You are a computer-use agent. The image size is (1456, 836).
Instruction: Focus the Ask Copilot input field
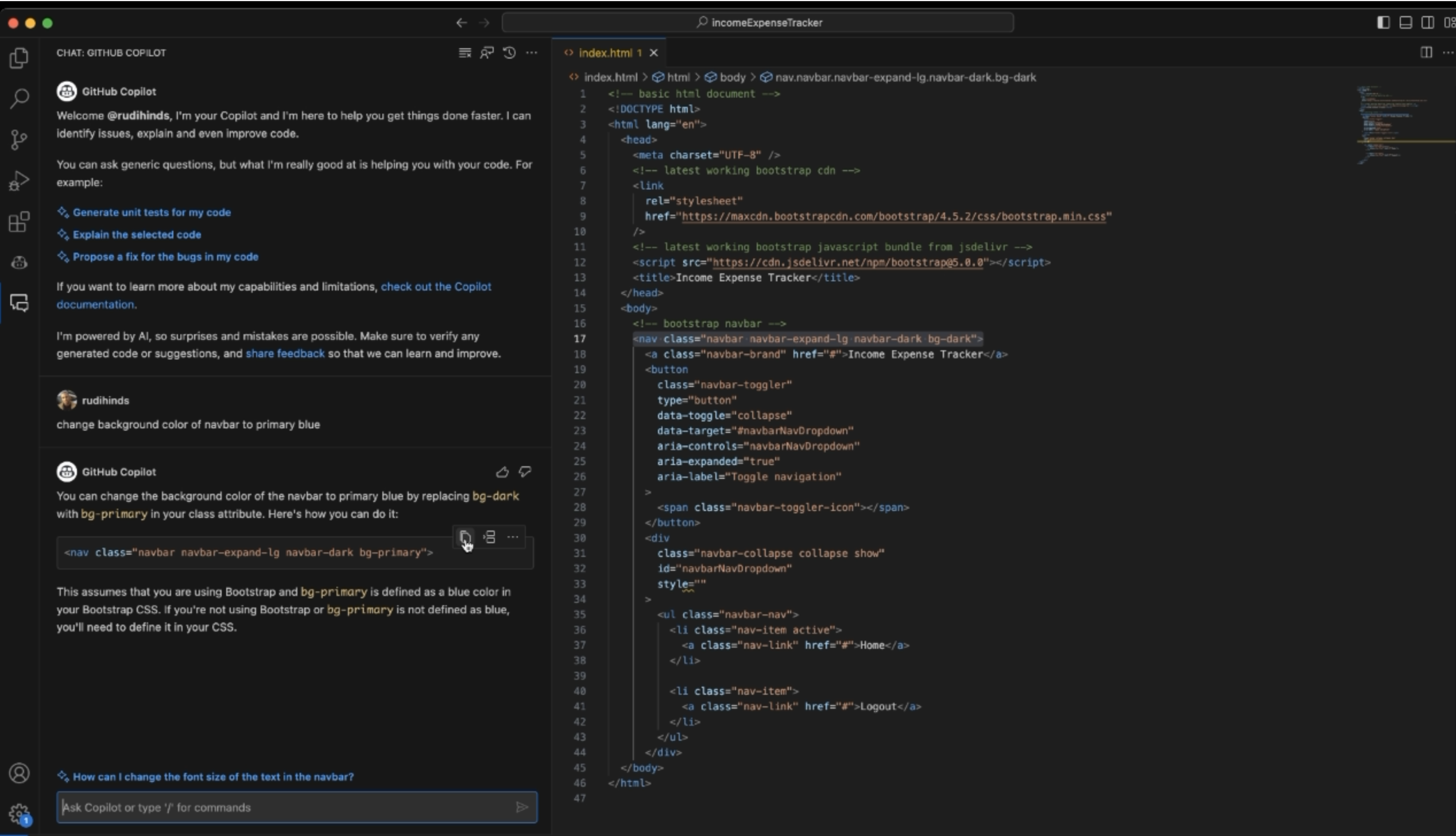coord(287,807)
